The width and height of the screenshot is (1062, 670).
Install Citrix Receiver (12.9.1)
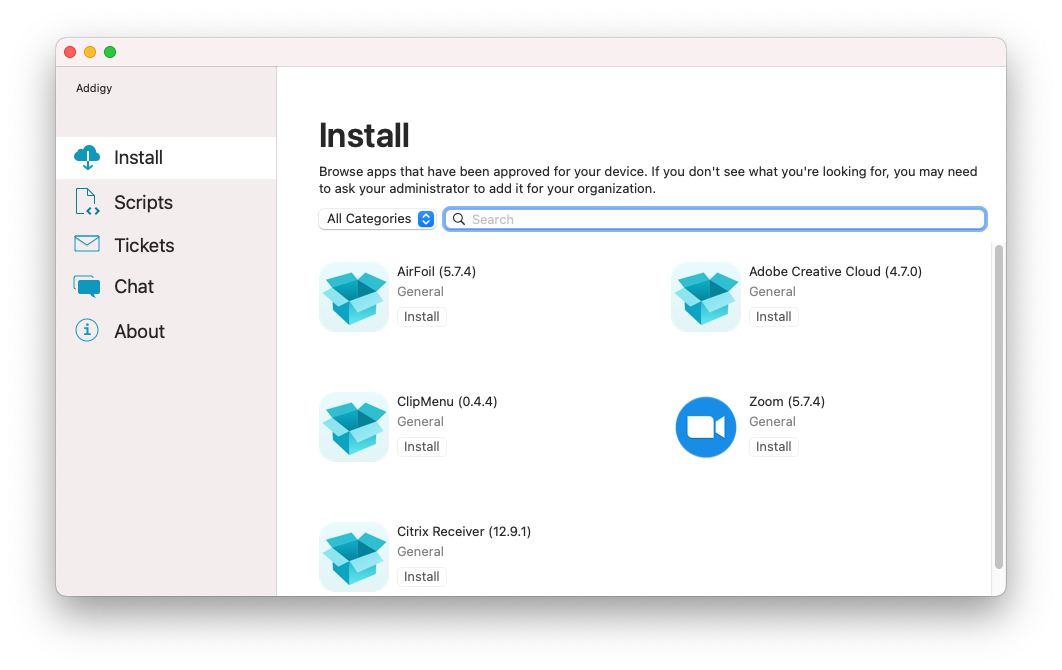pyautogui.click(x=421, y=577)
